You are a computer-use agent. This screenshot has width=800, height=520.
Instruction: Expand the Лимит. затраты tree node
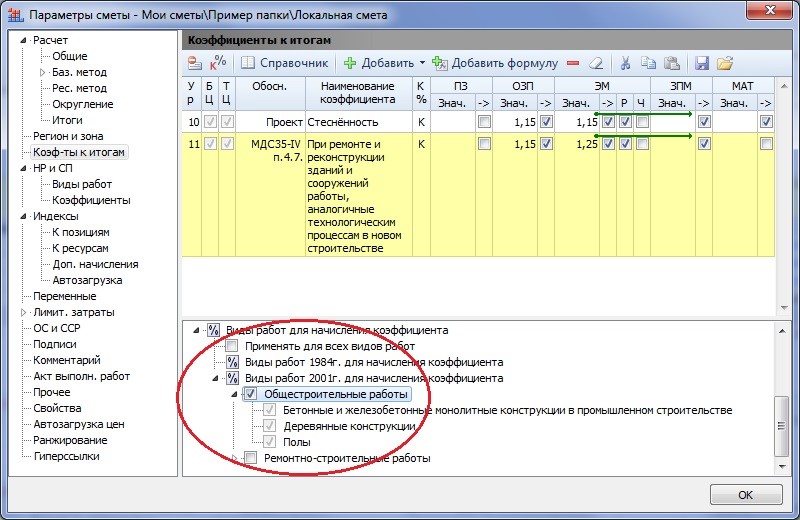tap(23, 312)
